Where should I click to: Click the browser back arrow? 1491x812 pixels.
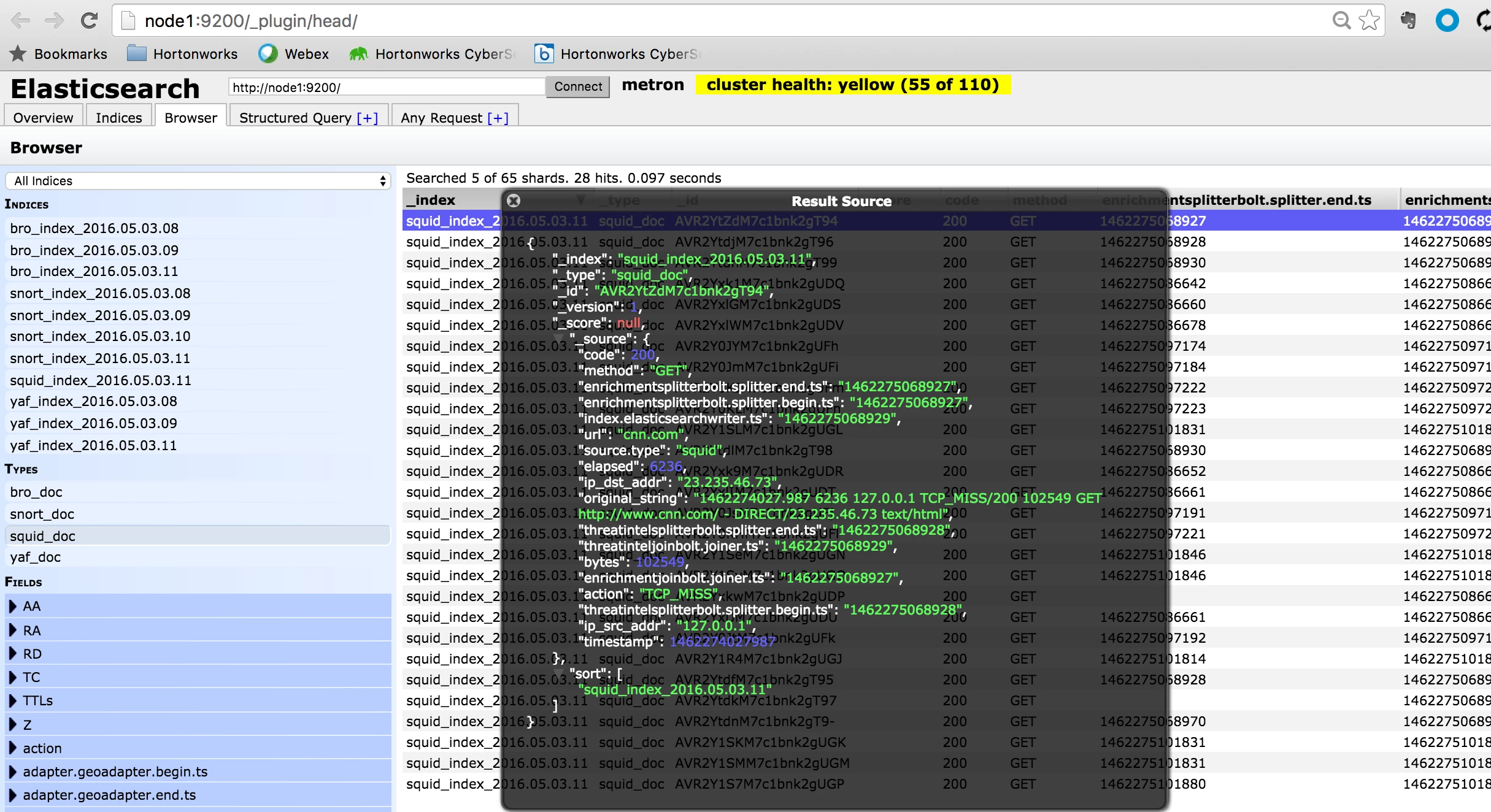20,21
